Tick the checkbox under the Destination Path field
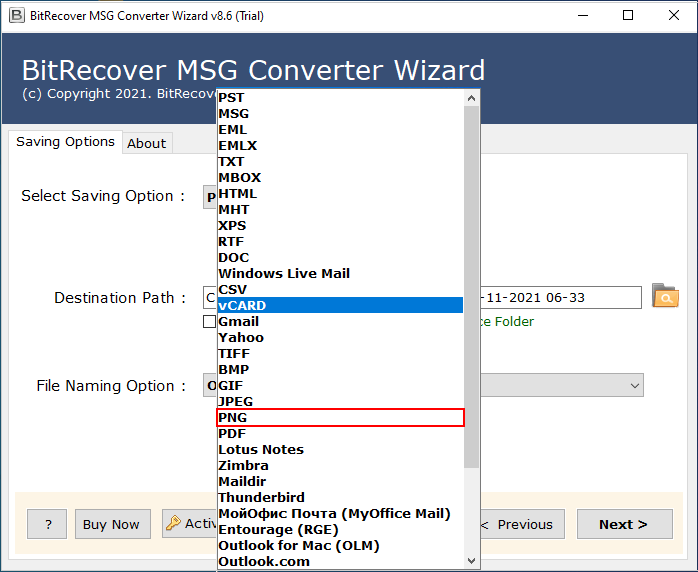This screenshot has width=698, height=572. 209,321
